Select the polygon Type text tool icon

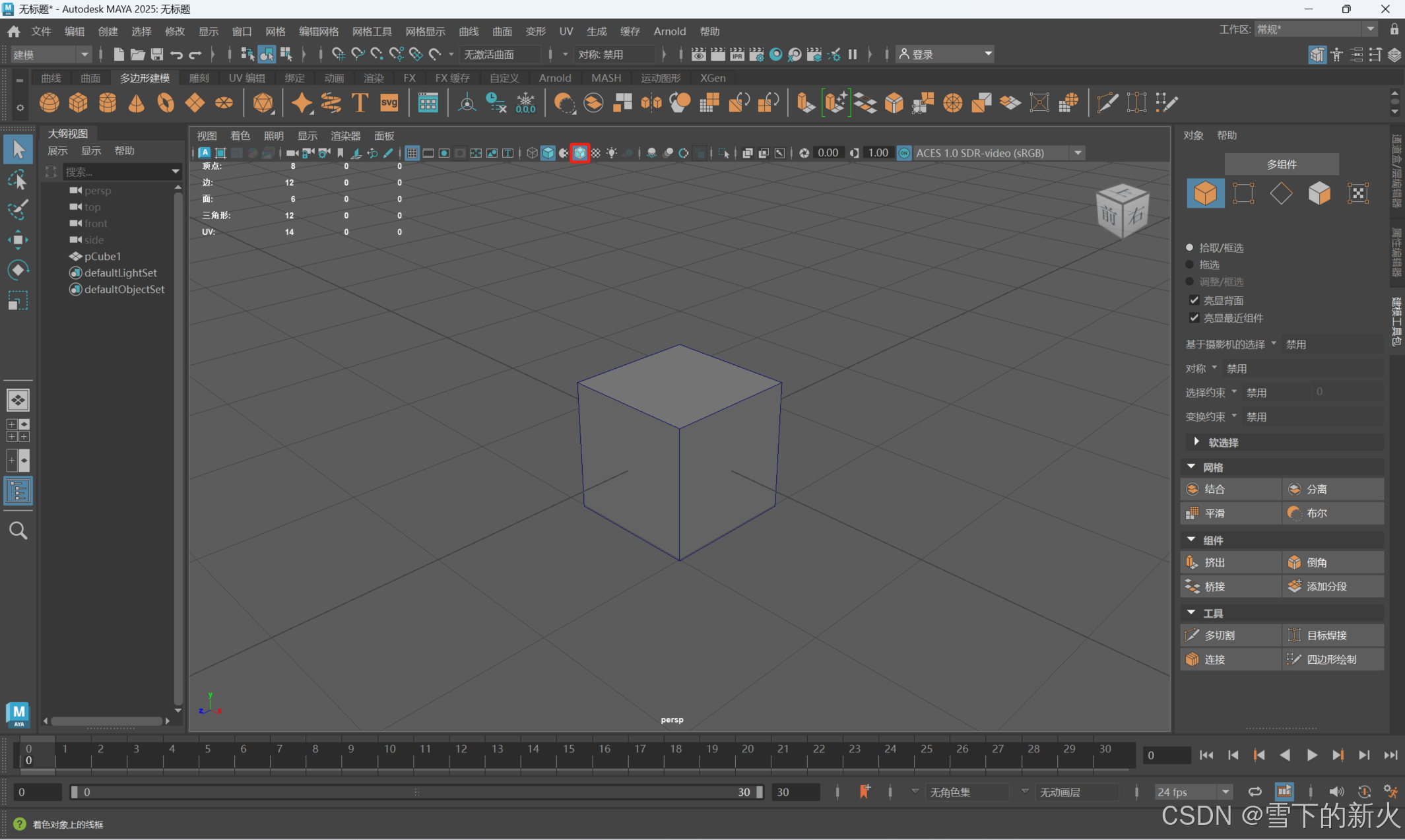[360, 103]
